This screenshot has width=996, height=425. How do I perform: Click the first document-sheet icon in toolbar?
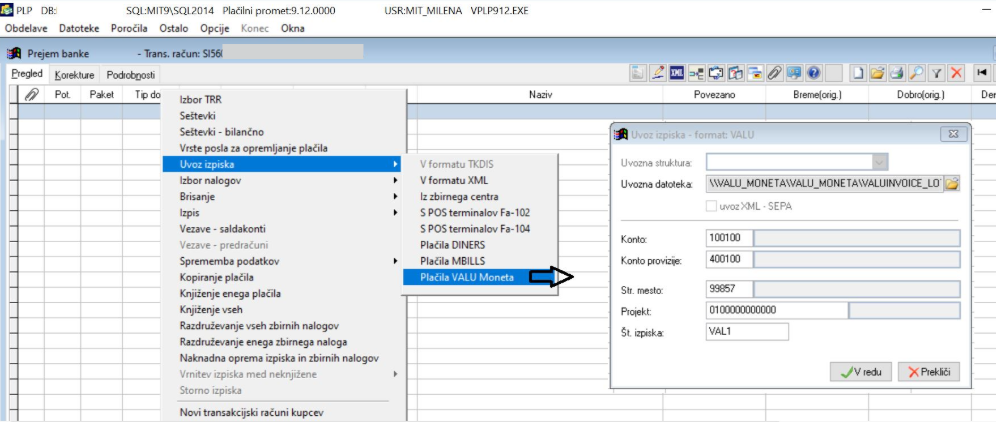pyautogui.click(x=638, y=73)
